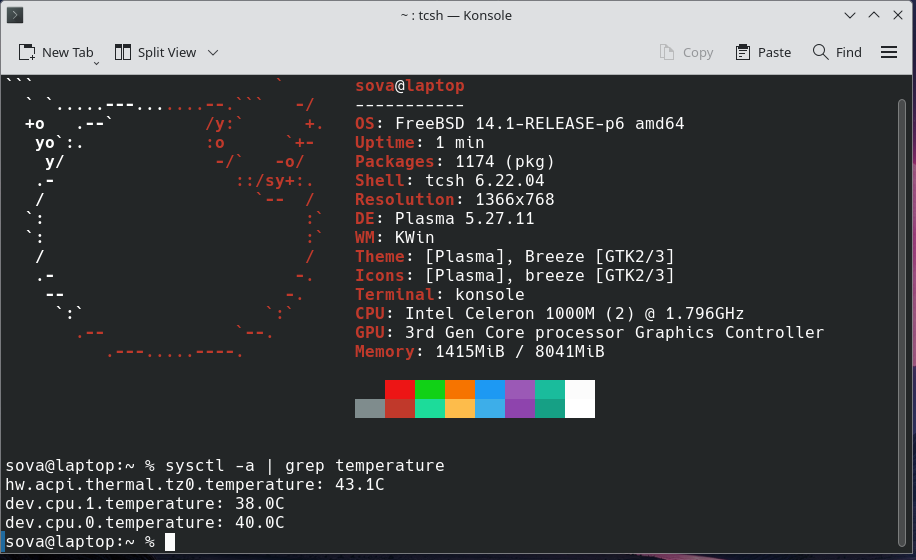The width and height of the screenshot is (916, 560).
Task: Open the hamburger menu
Action: 889,53
